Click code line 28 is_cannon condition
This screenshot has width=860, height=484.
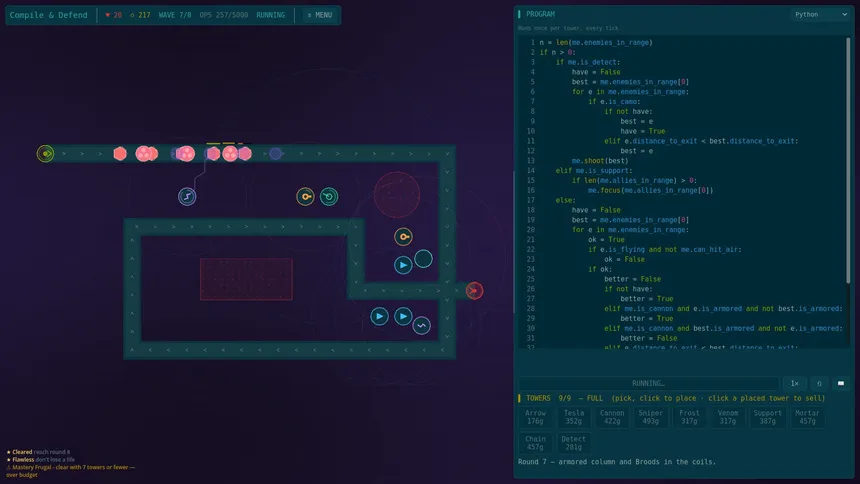pos(723,308)
